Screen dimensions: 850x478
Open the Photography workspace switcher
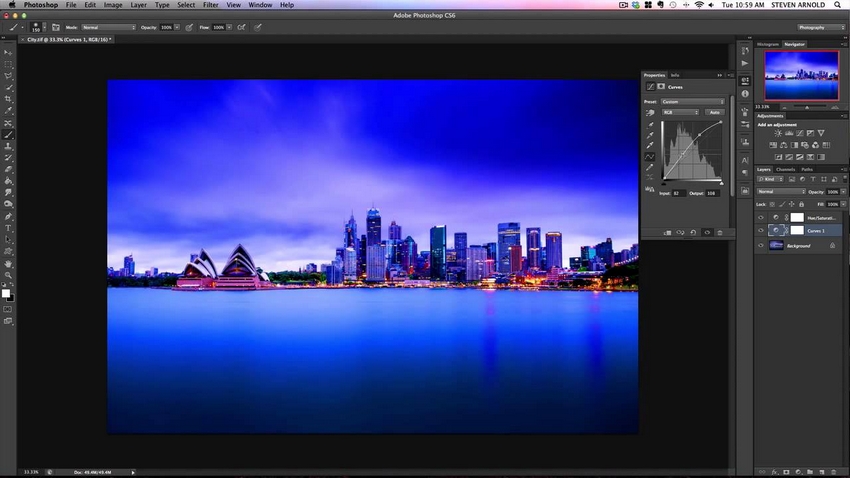pos(821,27)
